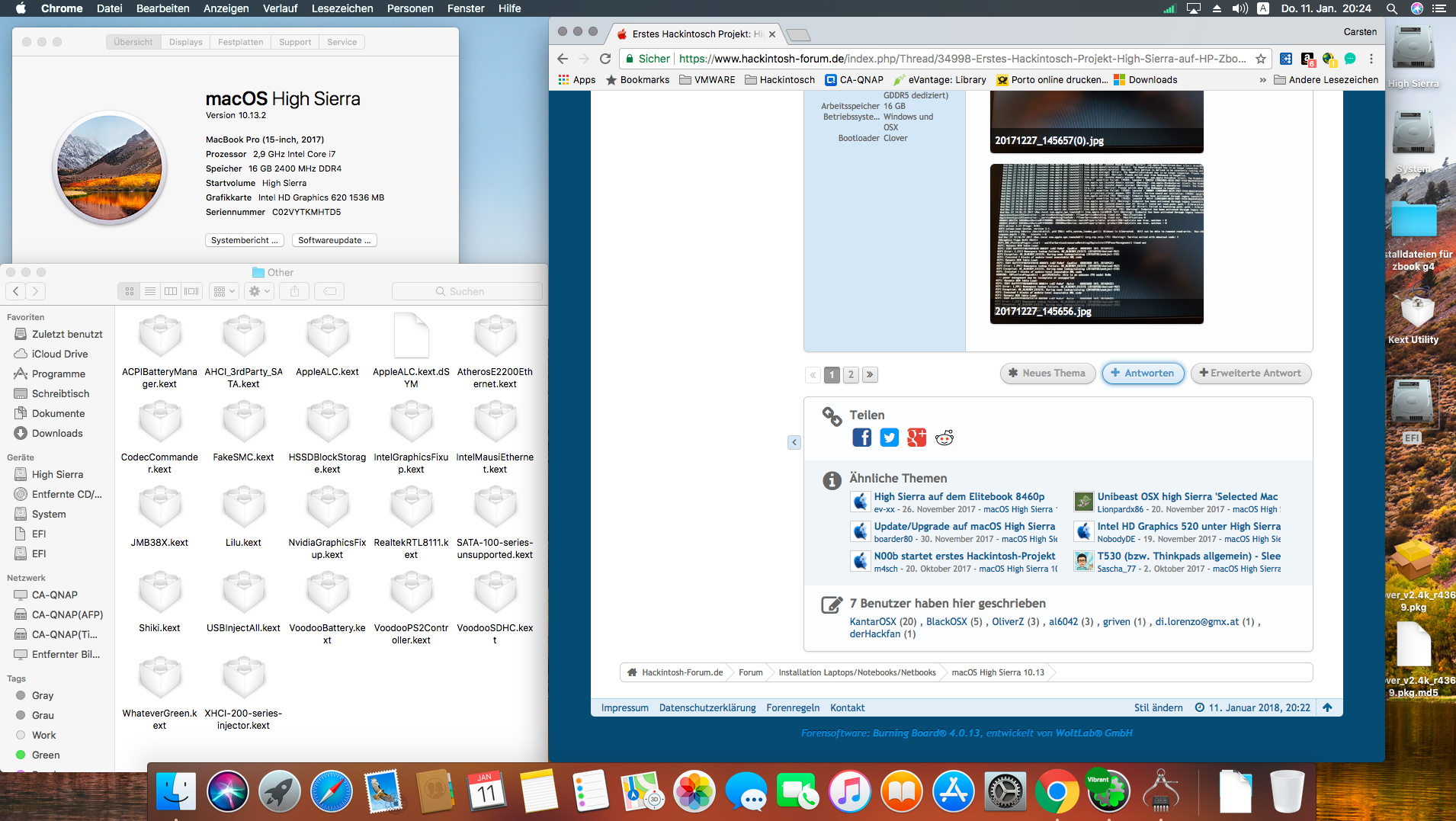Open Notes app in the dock
Screen dimensions: 1456x821
tap(539, 791)
